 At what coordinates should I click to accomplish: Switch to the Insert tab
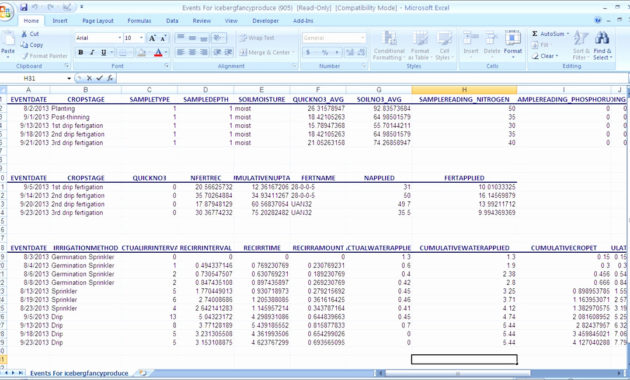[x=60, y=21]
